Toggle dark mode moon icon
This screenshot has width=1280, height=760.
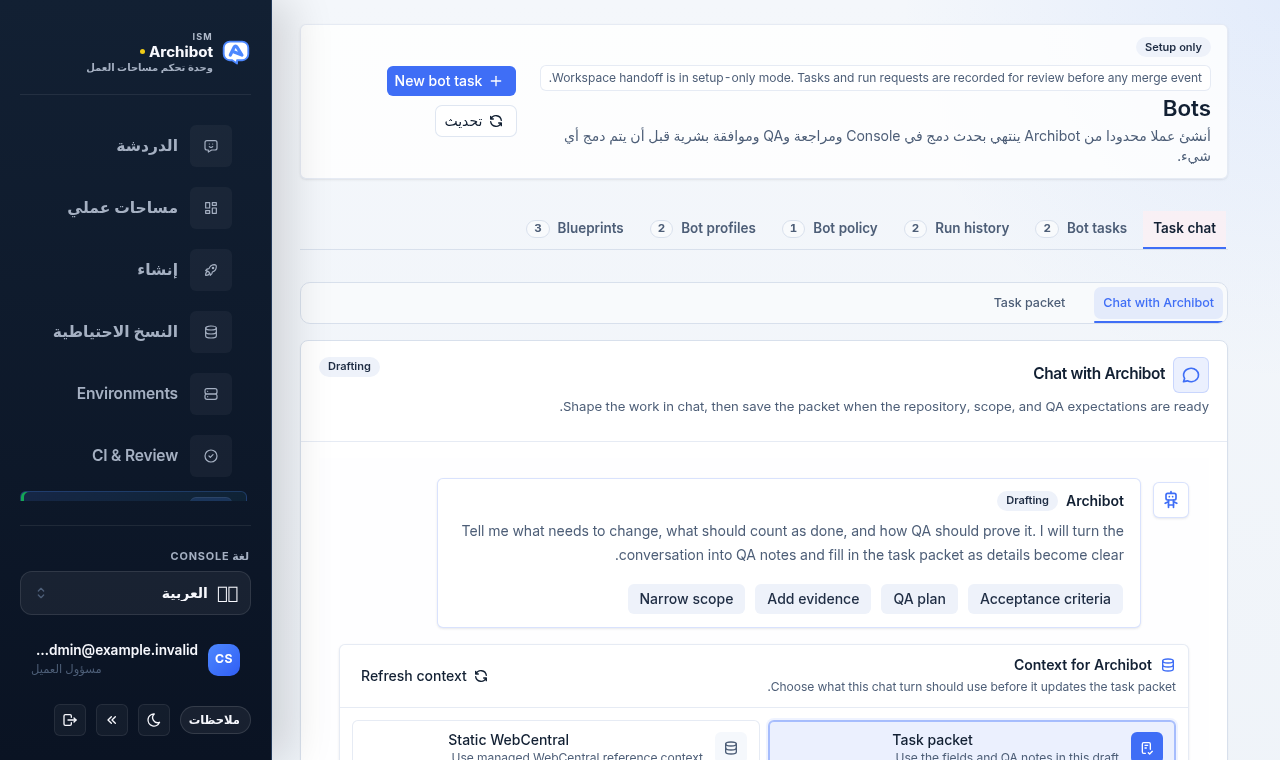coord(154,720)
